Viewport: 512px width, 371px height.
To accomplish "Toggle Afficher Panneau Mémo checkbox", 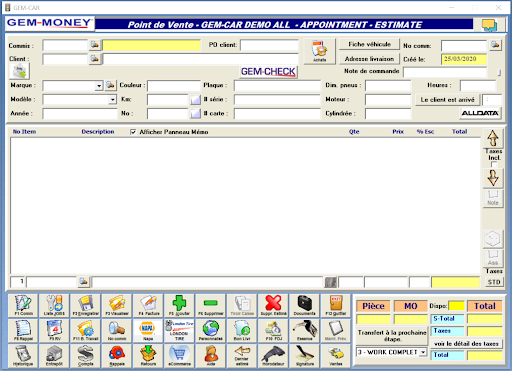I will (x=133, y=132).
